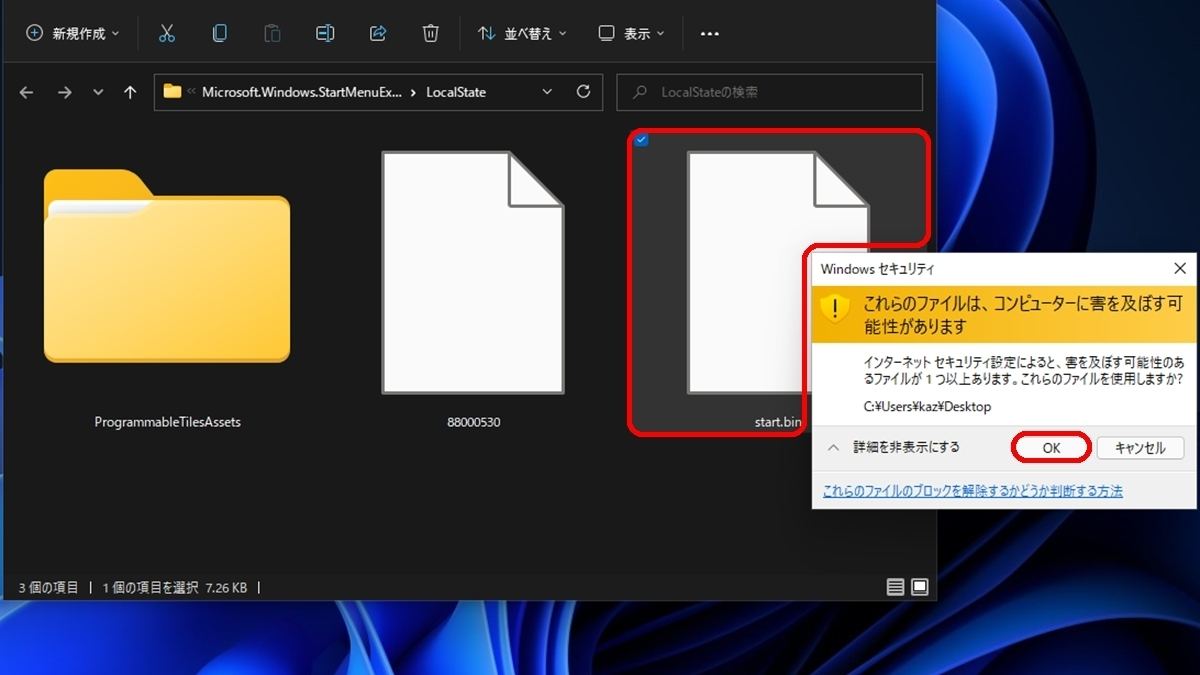Switch to details list view in the status bar

(x=895, y=587)
